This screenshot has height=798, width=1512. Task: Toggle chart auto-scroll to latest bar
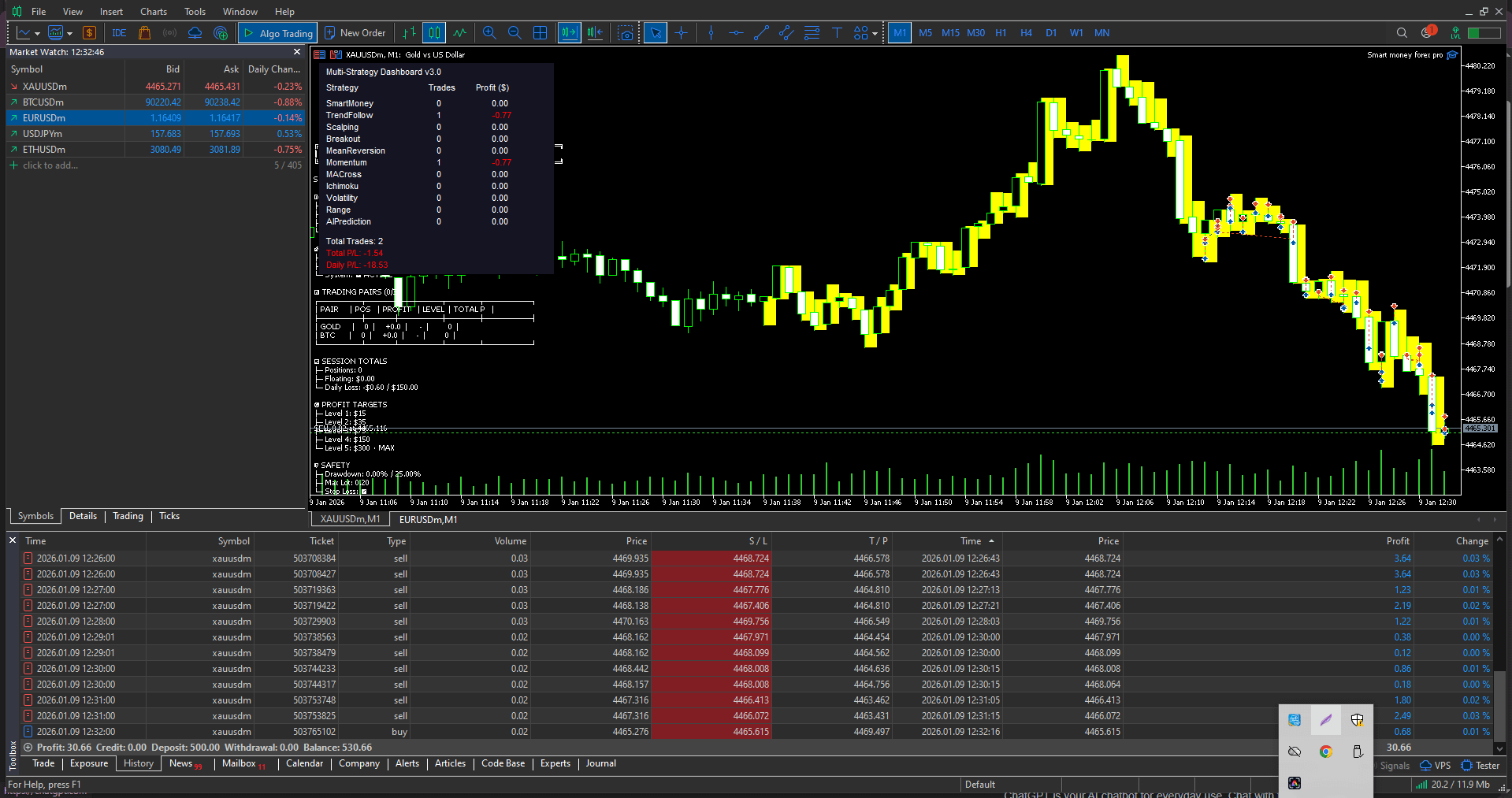[569, 33]
